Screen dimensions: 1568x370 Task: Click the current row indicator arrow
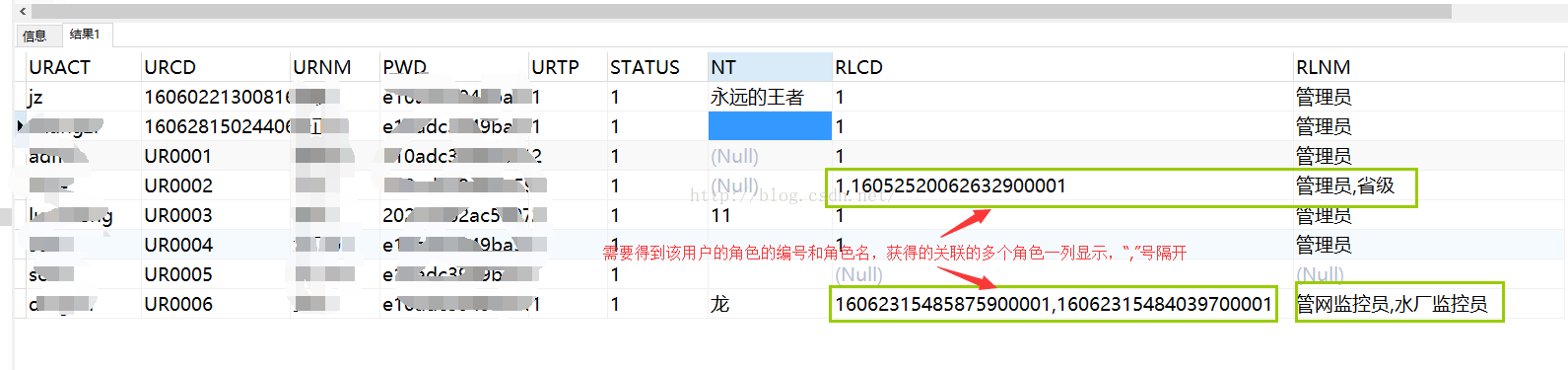(20, 126)
